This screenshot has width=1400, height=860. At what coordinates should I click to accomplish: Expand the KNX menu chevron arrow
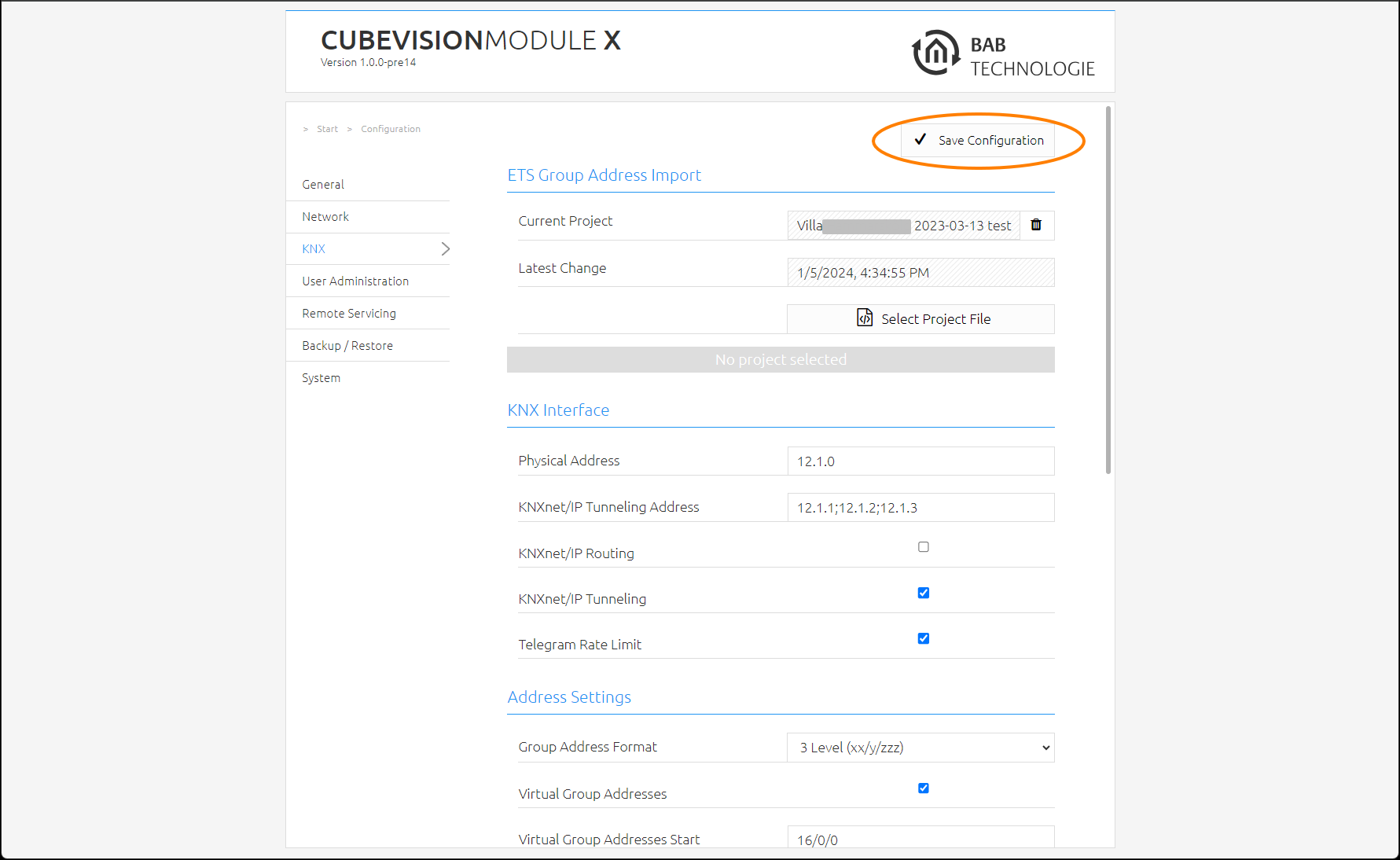point(445,248)
